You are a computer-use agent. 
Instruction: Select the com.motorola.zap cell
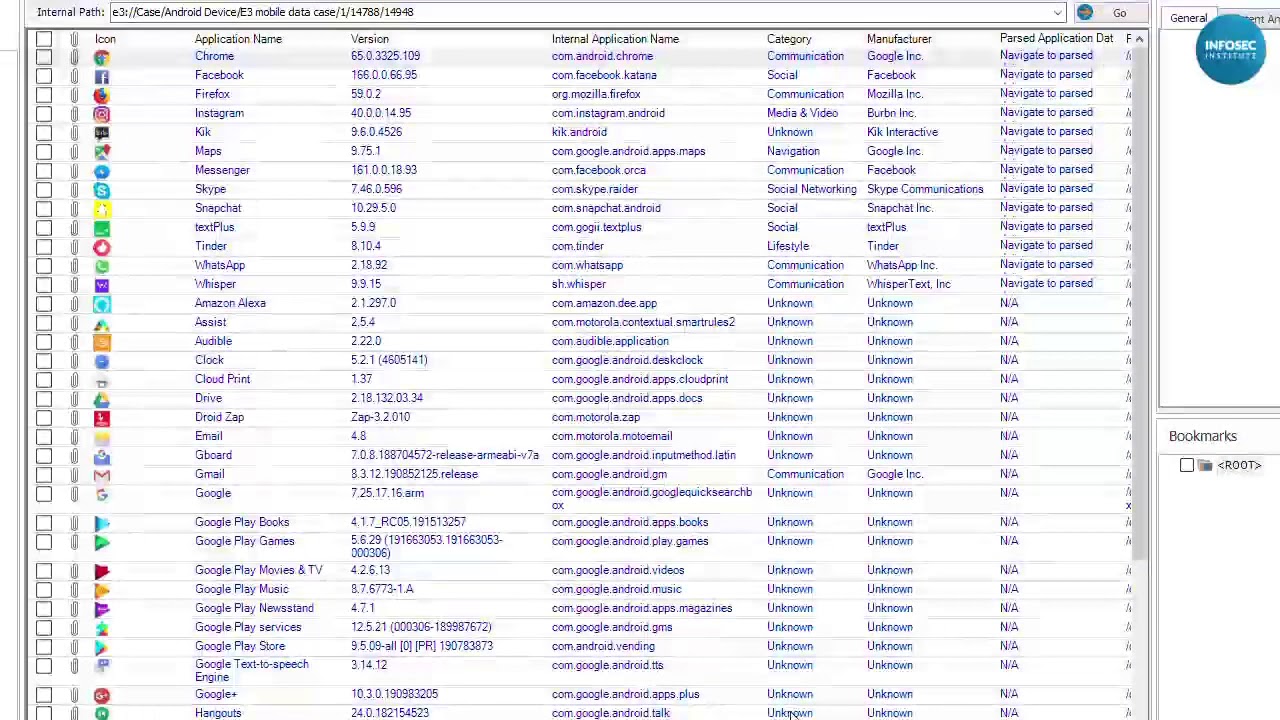coord(596,417)
